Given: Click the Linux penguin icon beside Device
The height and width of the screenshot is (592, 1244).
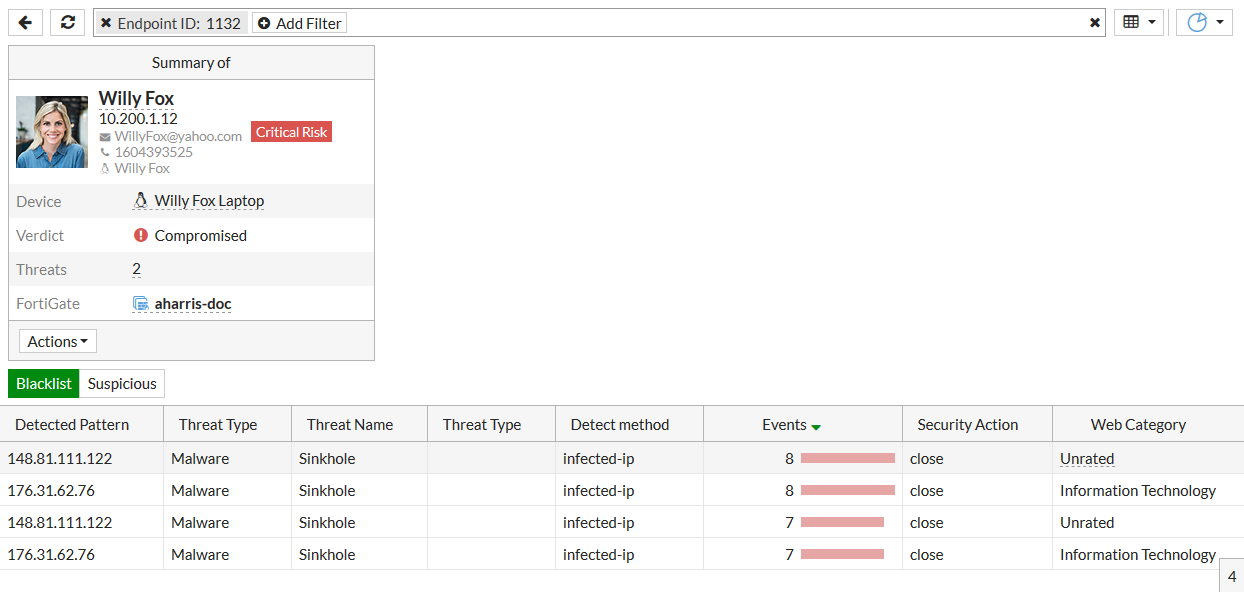Looking at the screenshot, I should [141, 201].
